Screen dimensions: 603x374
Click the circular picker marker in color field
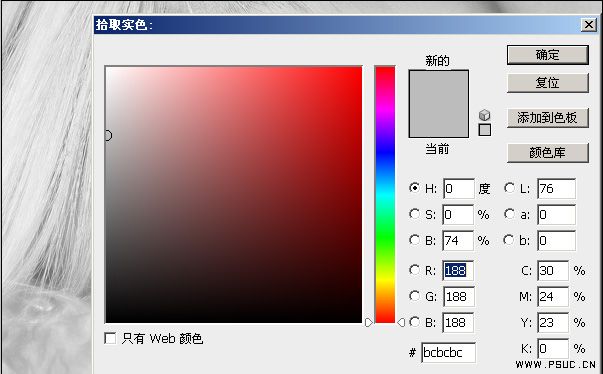[108, 135]
